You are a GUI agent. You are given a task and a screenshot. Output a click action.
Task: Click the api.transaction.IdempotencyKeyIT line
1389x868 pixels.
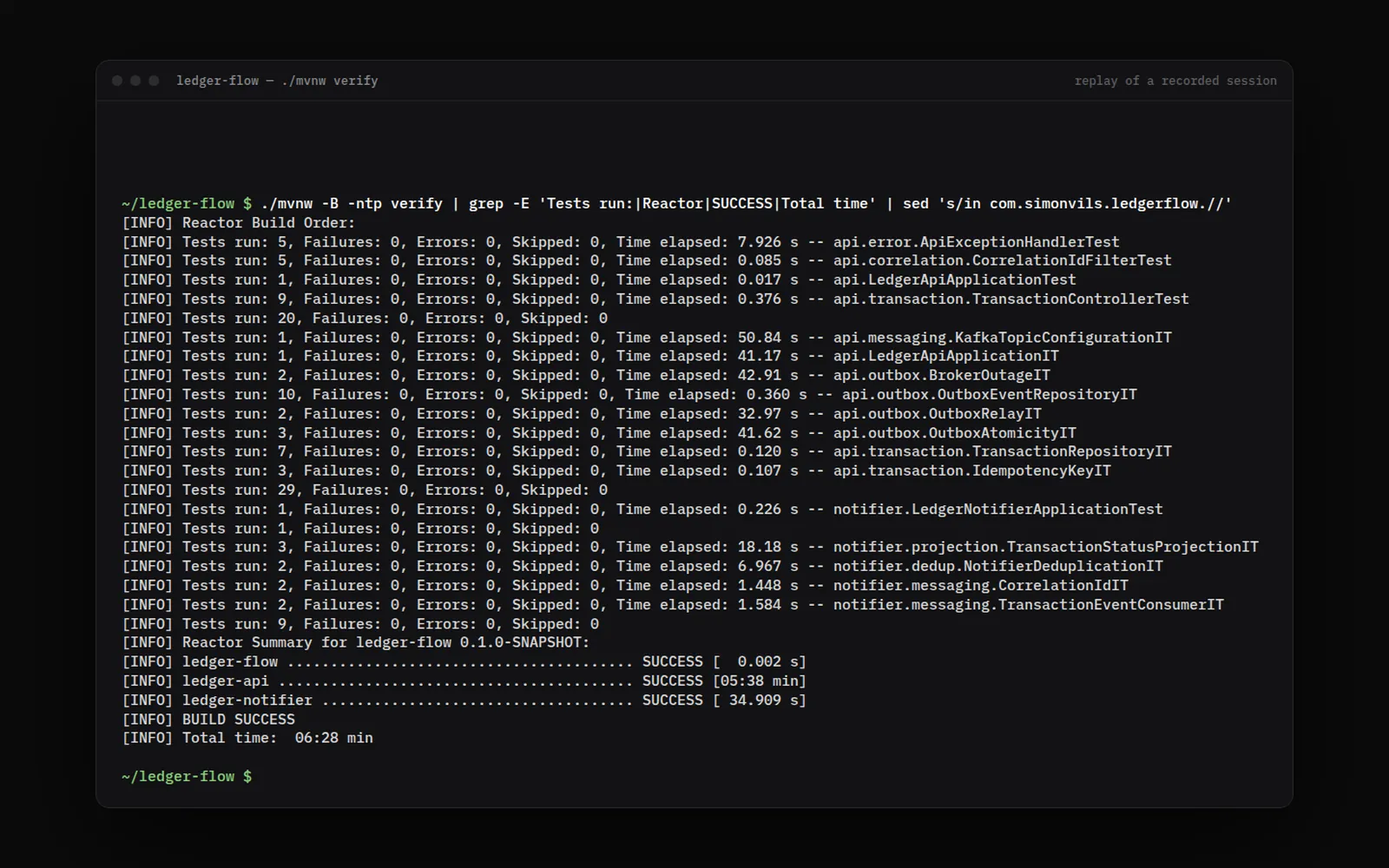[616, 470]
